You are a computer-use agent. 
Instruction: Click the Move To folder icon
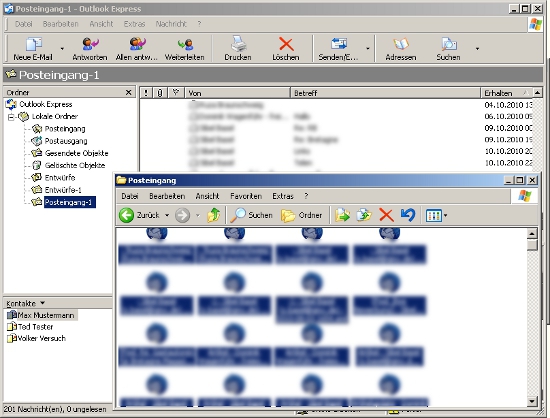tap(342, 215)
